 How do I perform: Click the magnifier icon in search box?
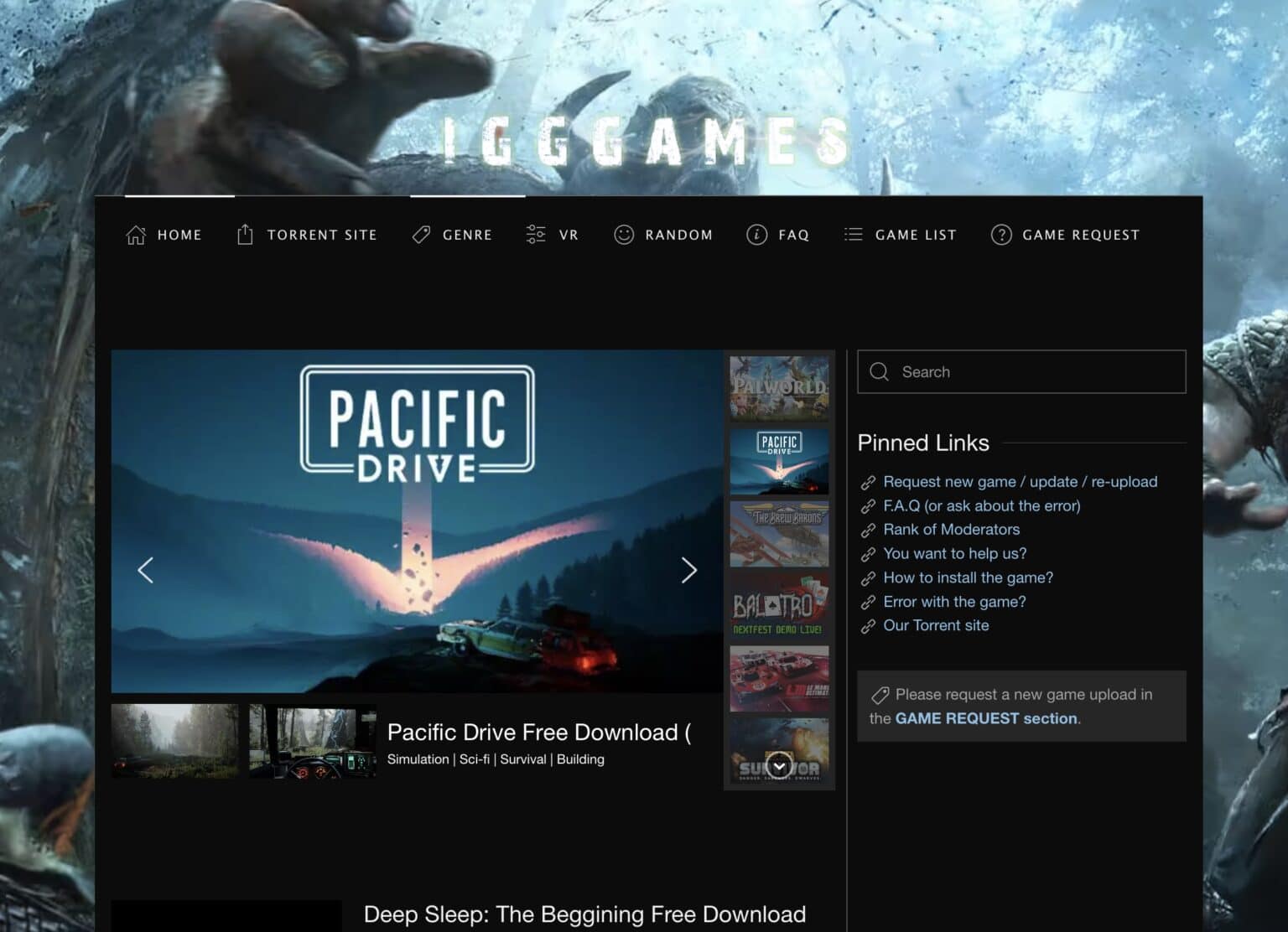(879, 372)
